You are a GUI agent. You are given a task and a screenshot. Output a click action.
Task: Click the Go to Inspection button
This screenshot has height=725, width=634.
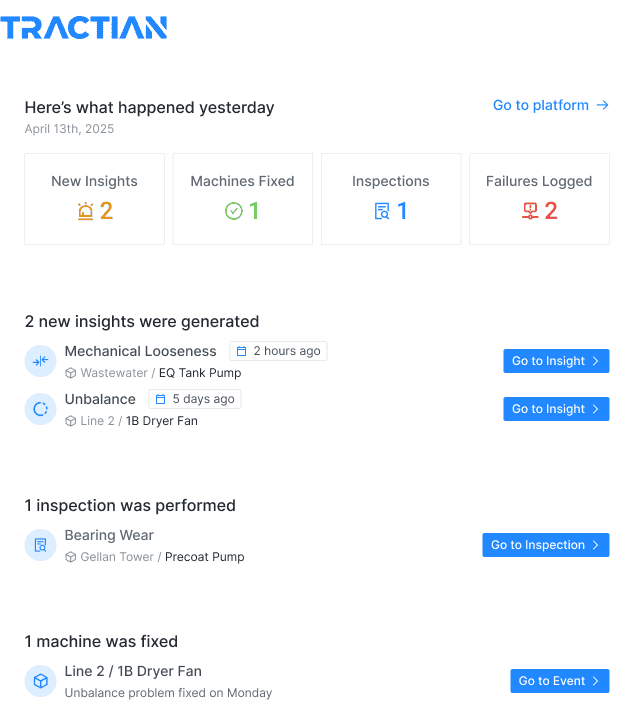(x=546, y=545)
